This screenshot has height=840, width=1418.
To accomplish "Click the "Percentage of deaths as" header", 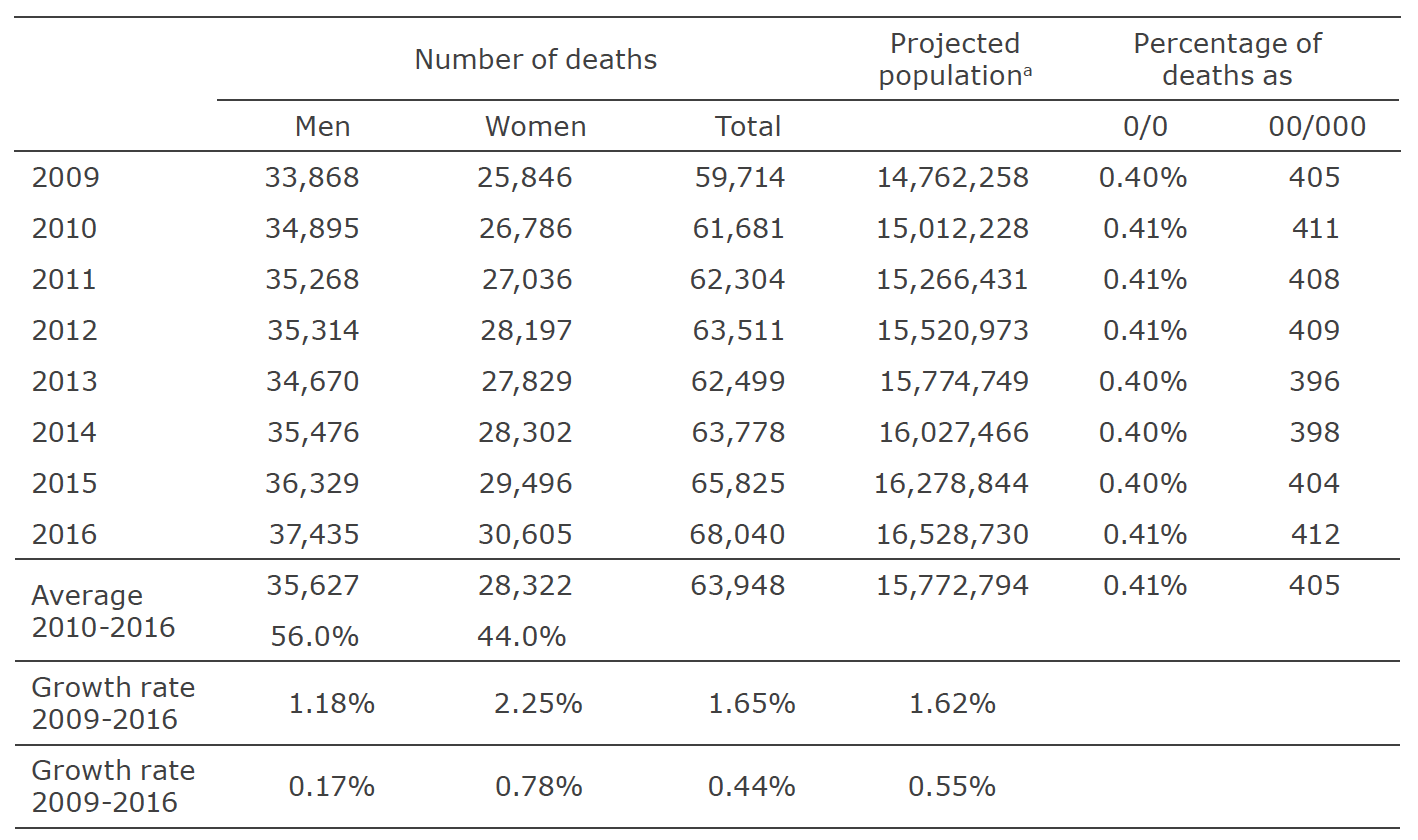I will [1226, 60].
